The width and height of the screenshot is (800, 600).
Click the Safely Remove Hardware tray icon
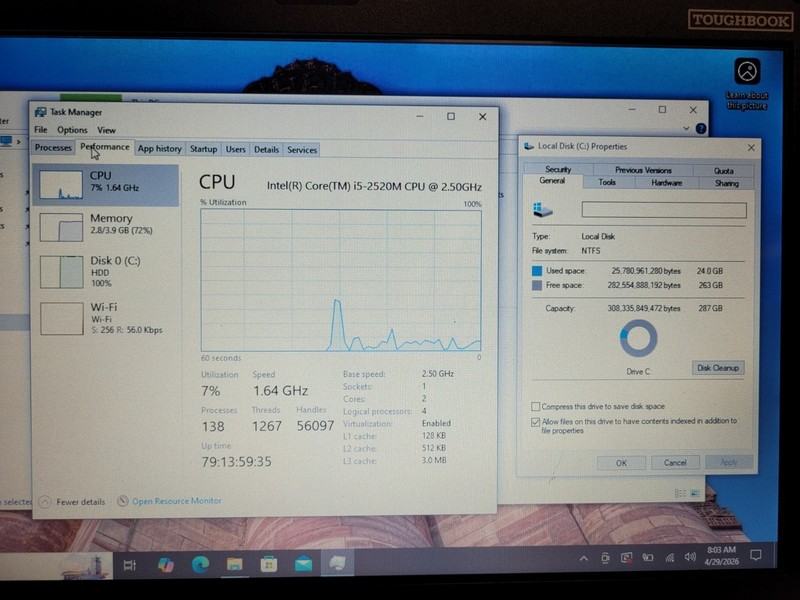605,558
